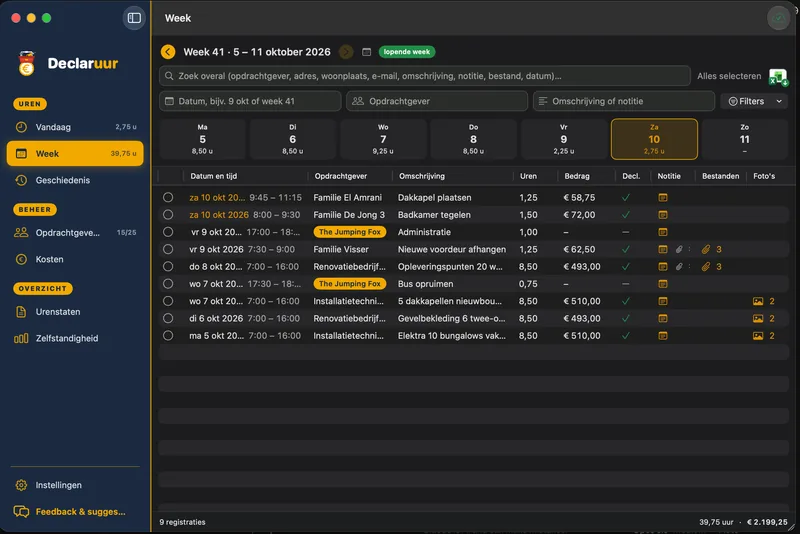Open note icon for 5 dakkapellen row
The width and height of the screenshot is (800, 534).
(x=663, y=301)
